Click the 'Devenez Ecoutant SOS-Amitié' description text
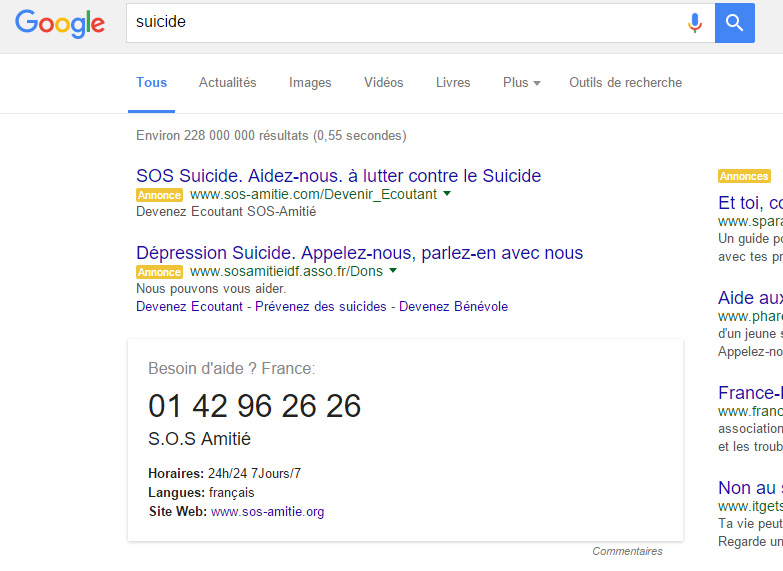 tap(226, 212)
